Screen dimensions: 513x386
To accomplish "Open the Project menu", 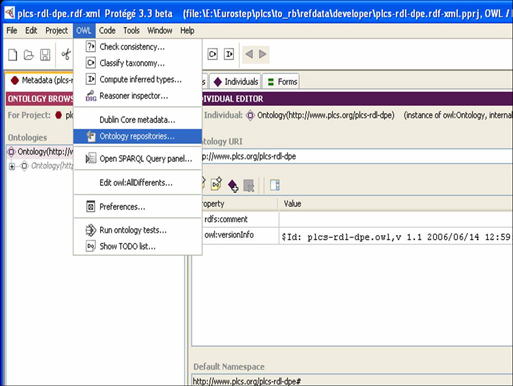I will pos(57,31).
